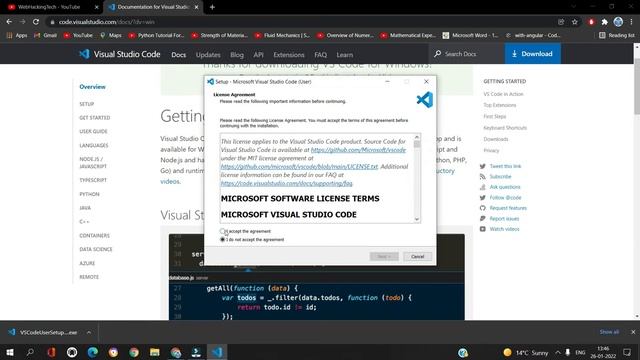Click the bookmark star icon in address bar
The width and height of the screenshot is (640, 360).
tap(575, 22)
